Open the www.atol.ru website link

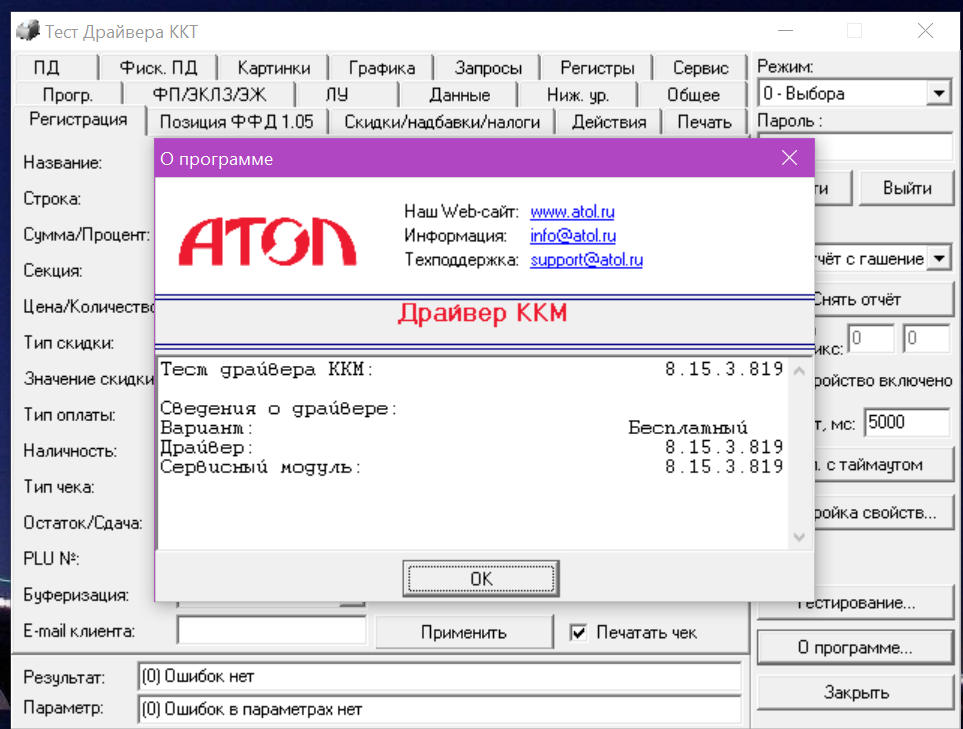point(572,212)
